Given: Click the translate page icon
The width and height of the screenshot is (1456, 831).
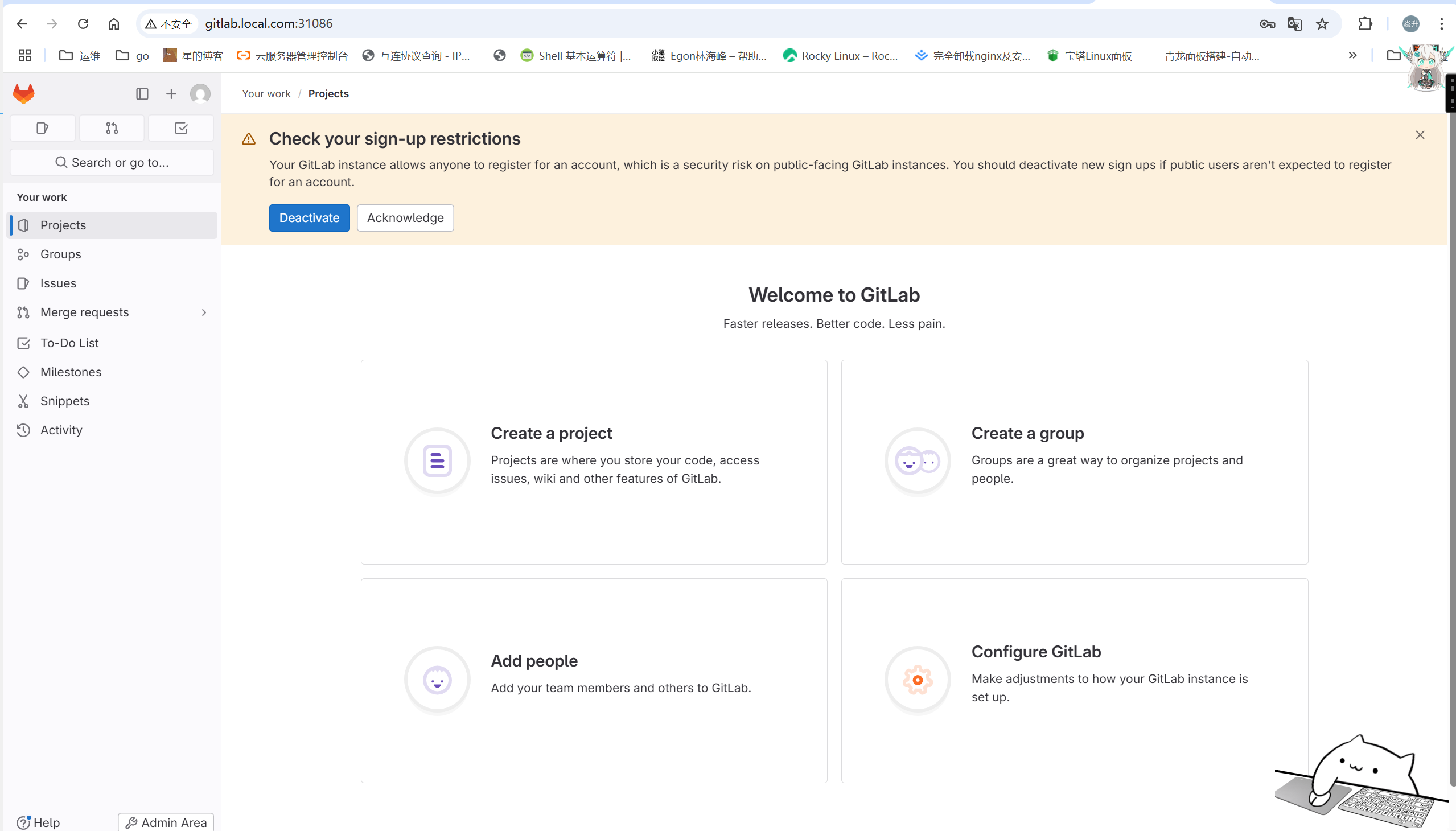Looking at the screenshot, I should (x=1294, y=24).
